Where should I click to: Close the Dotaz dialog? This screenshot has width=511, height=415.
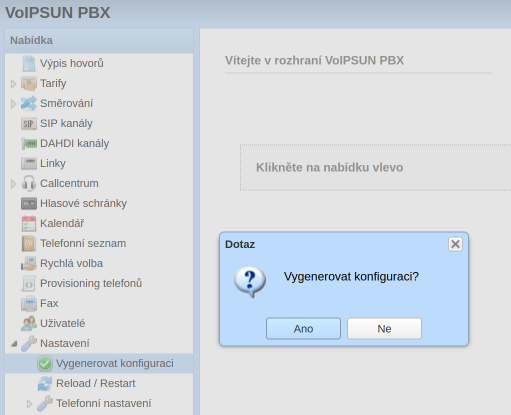click(455, 244)
